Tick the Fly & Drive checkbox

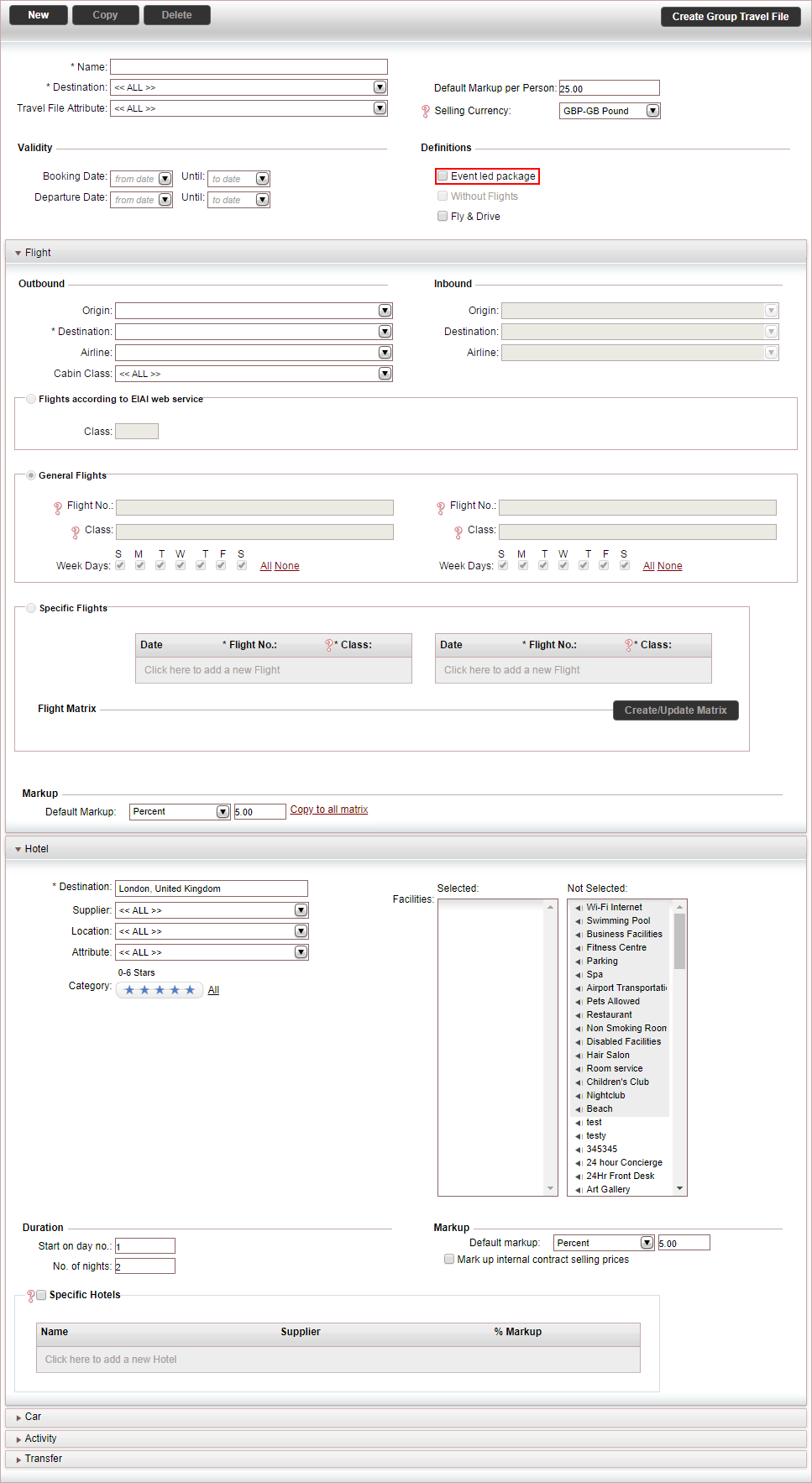[x=443, y=216]
